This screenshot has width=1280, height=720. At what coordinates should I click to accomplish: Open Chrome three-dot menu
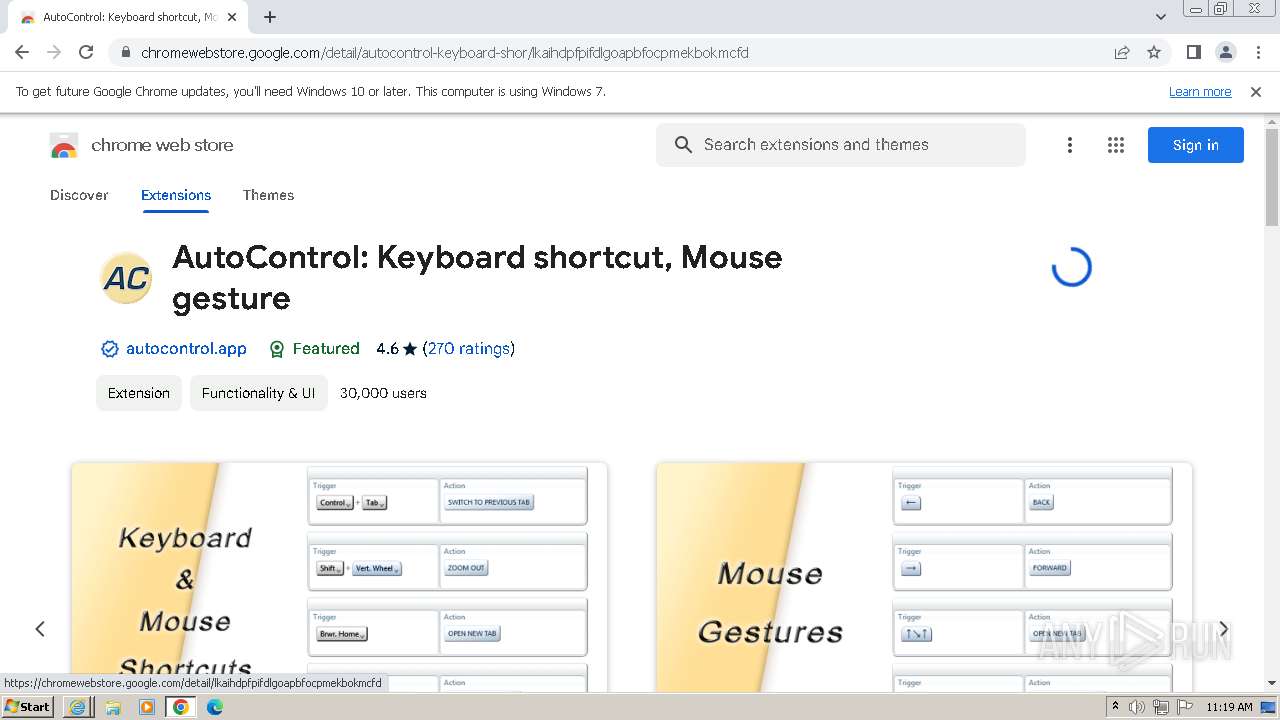pyautogui.click(x=1258, y=52)
